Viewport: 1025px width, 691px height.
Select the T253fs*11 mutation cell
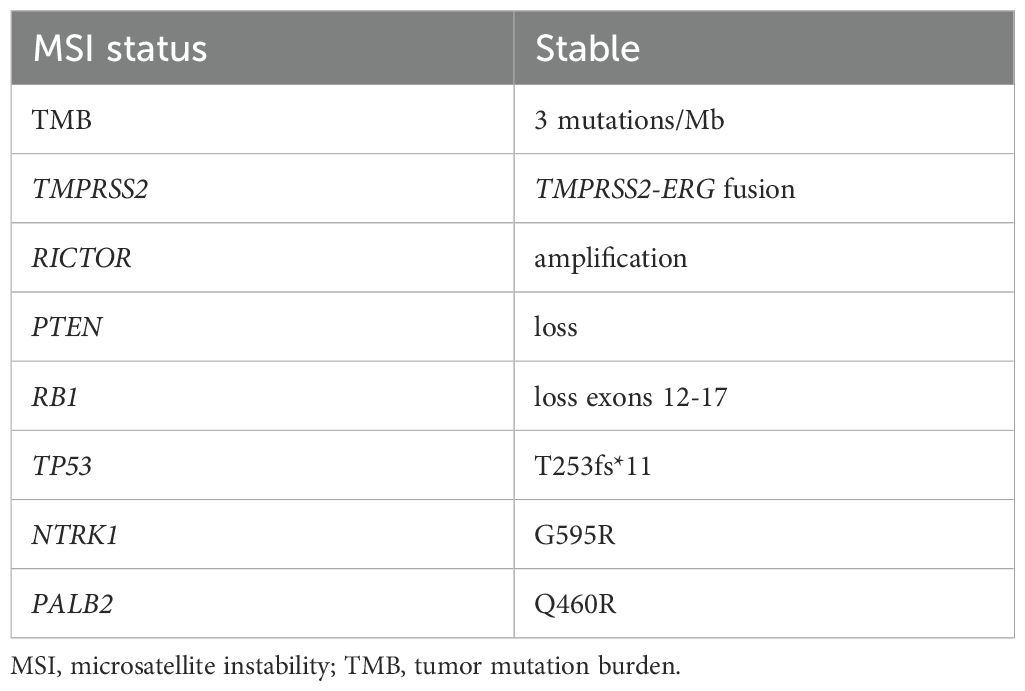point(593,466)
